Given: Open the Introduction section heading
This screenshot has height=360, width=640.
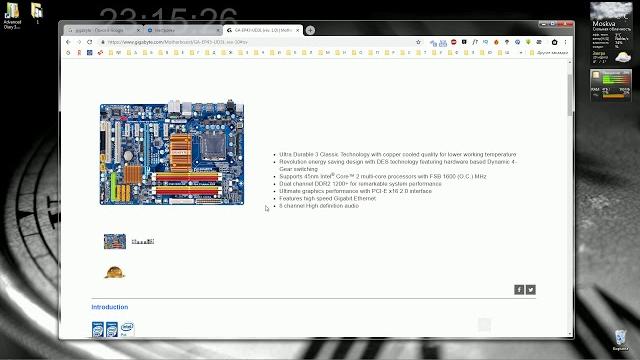Looking at the screenshot, I should click(x=110, y=307).
